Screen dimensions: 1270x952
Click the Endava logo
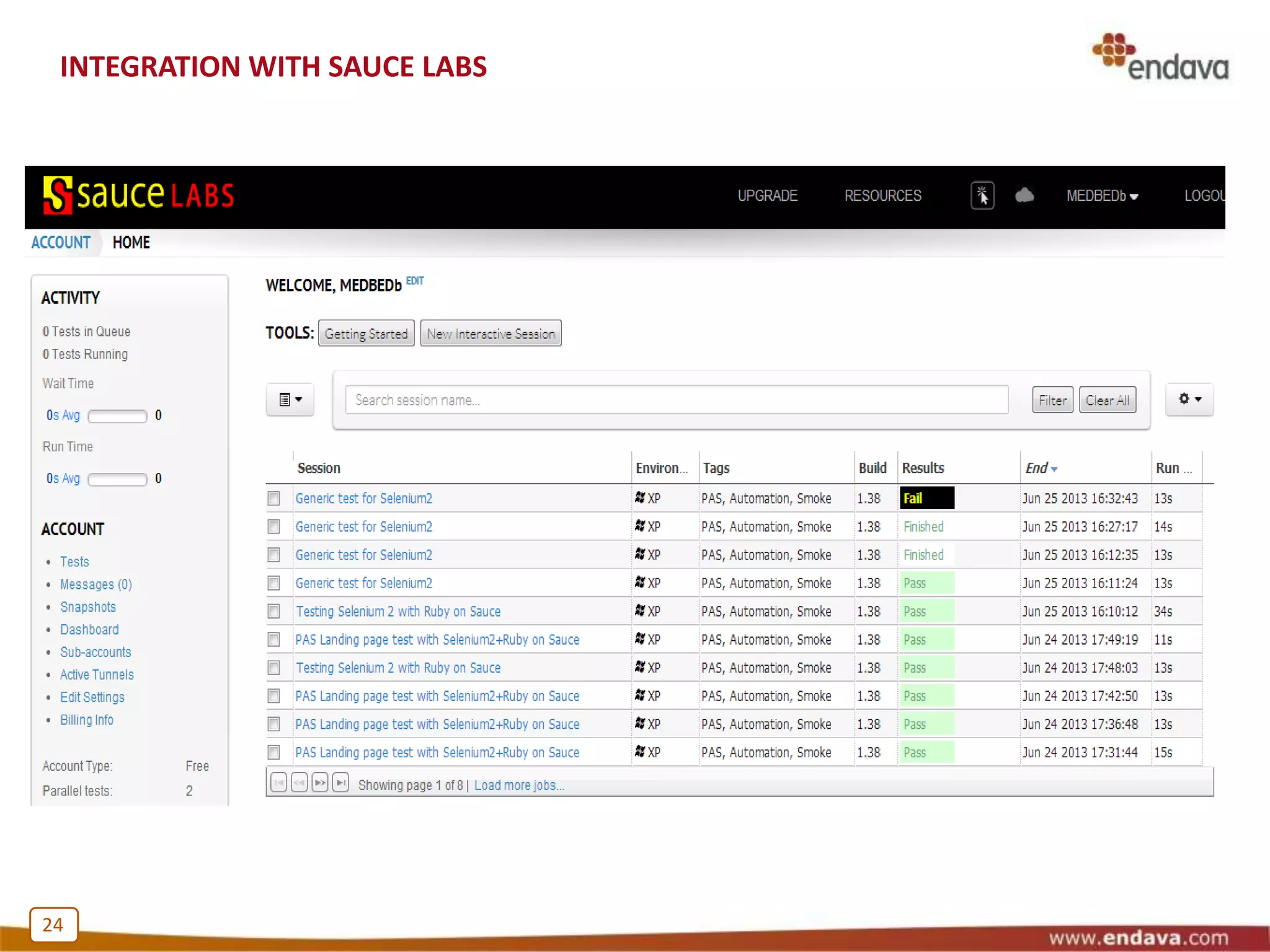[x=1161, y=58]
